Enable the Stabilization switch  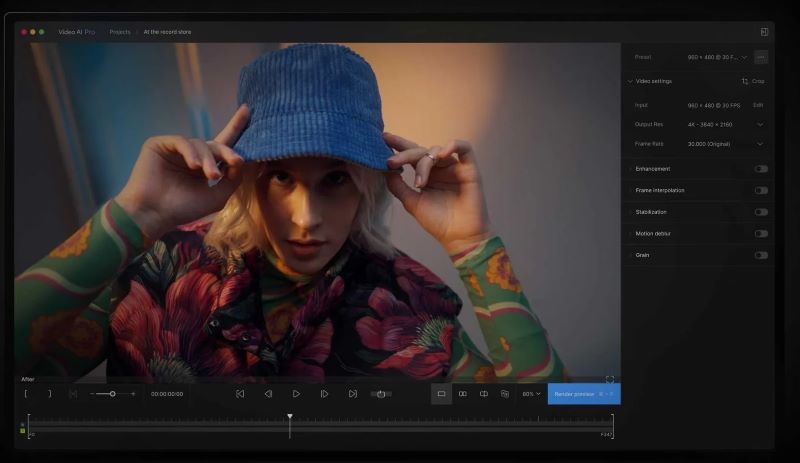tap(761, 212)
